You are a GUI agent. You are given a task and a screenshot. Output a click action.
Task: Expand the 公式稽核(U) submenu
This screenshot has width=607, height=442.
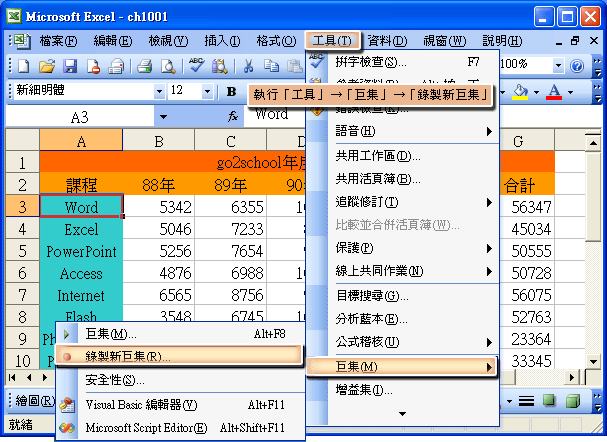pos(402,342)
